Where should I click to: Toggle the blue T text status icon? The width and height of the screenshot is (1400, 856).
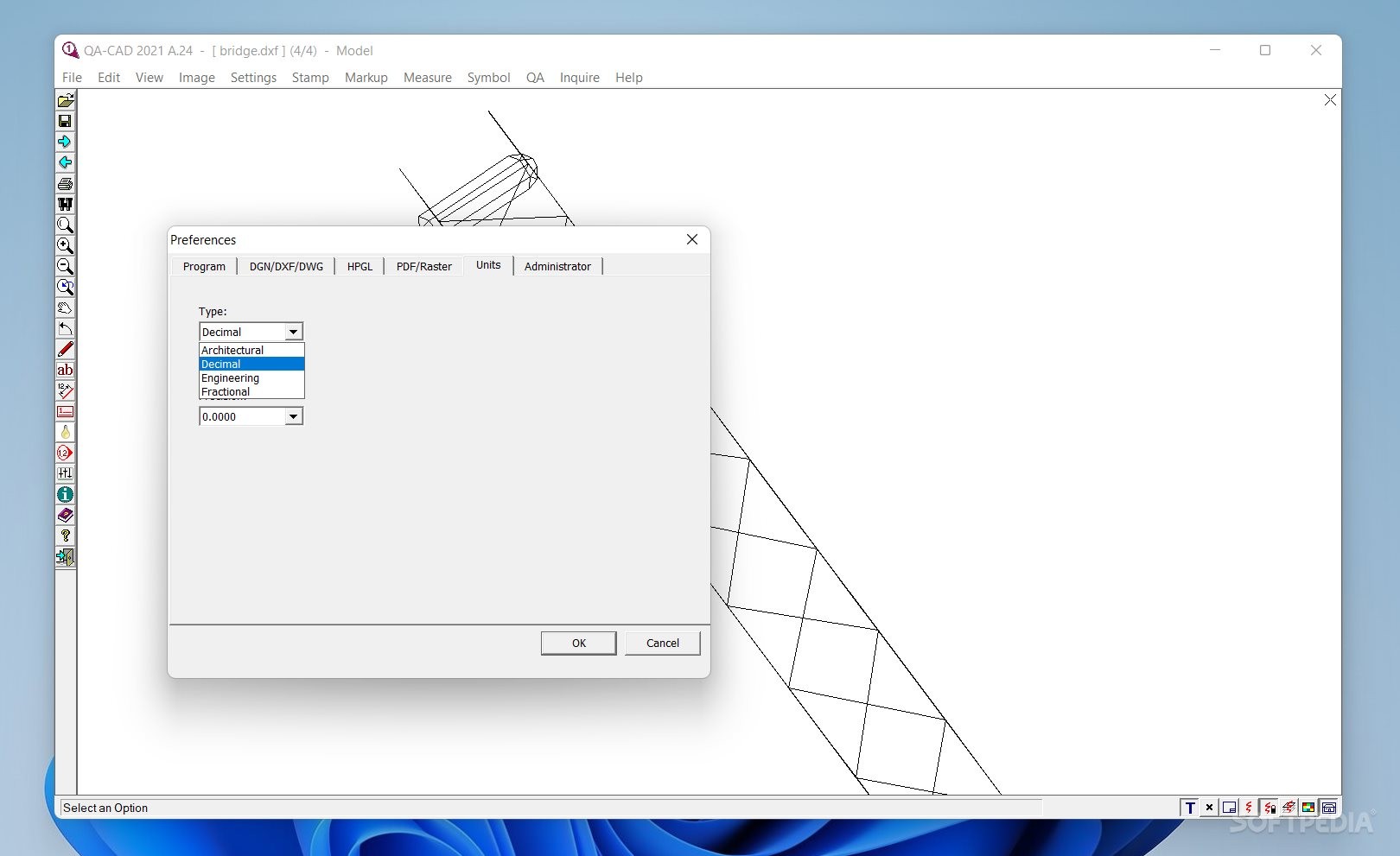(x=1190, y=808)
